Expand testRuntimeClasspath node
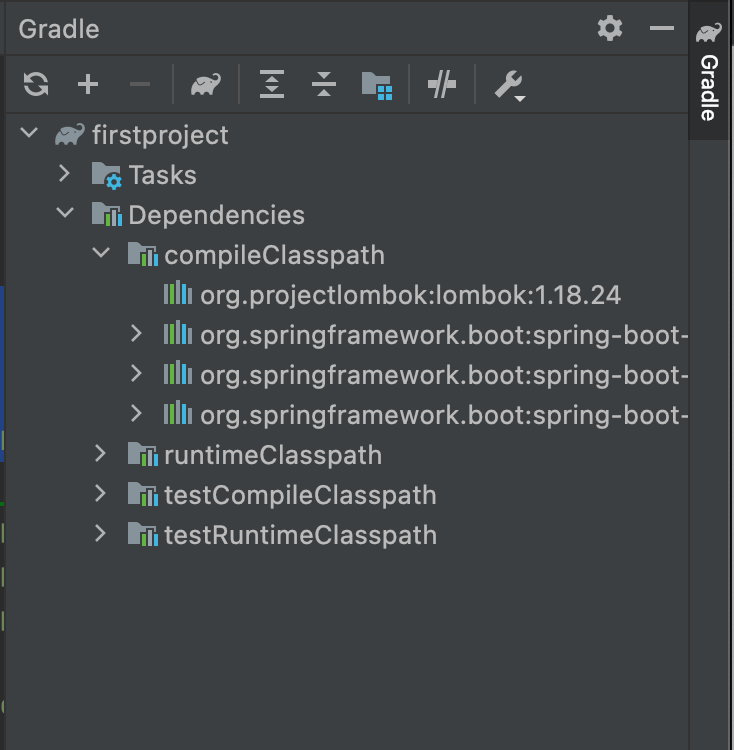The image size is (734, 750). point(100,533)
